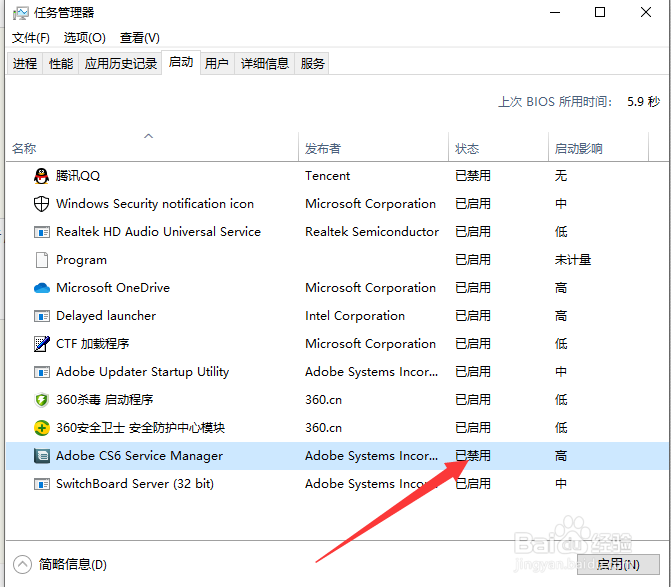Switch to the 性能 tab
Screen dimensions: 671x587
click(x=61, y=63)
